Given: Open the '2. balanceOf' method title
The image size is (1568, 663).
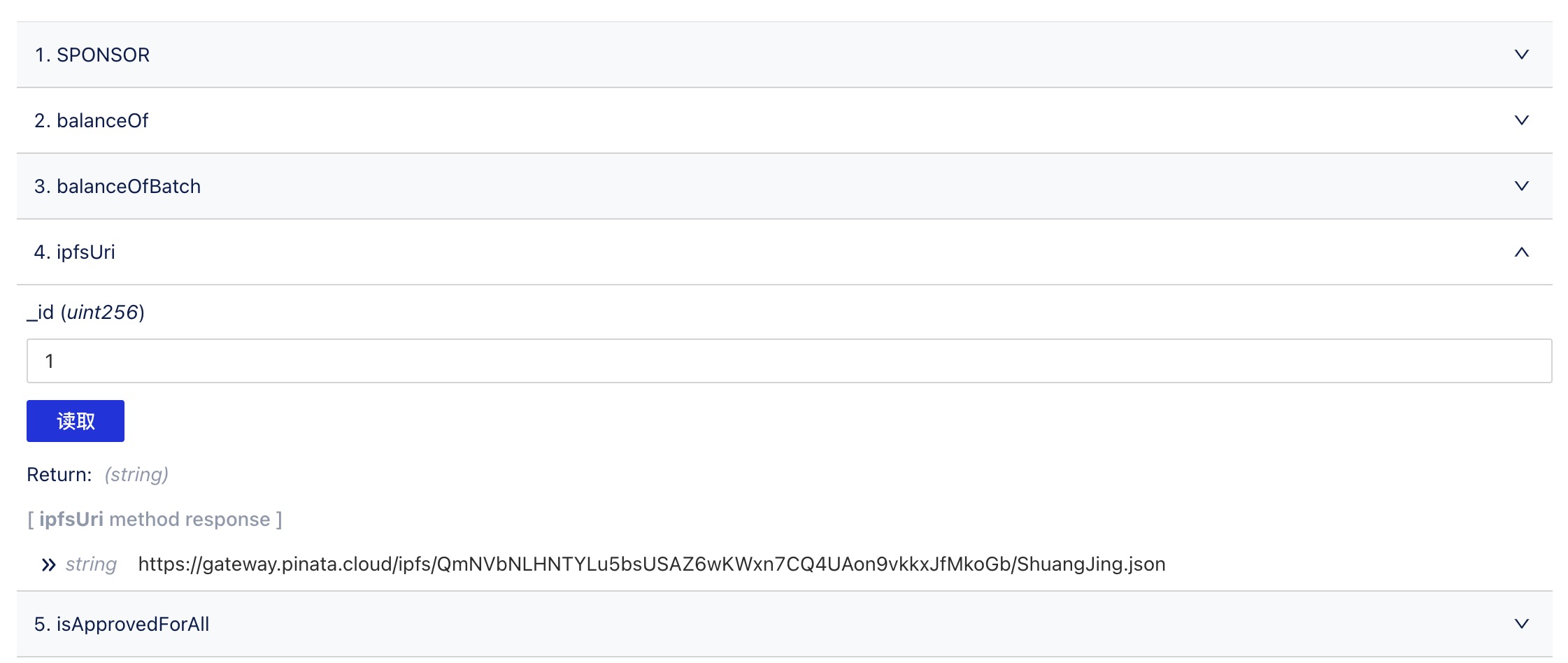Looking at the screenshot, I should click(x=92, y=120).
